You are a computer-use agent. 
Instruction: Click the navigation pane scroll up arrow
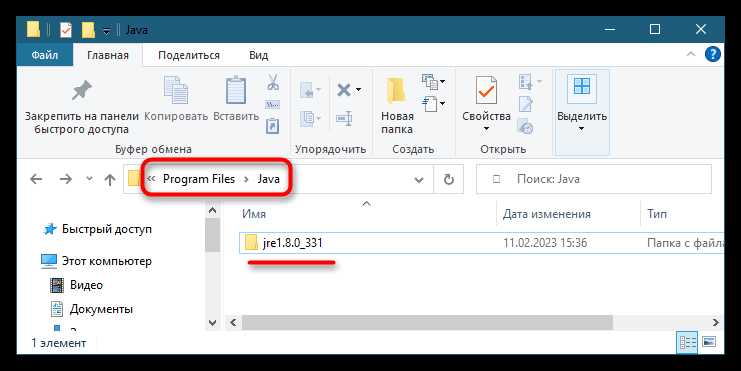coord(213,210)
